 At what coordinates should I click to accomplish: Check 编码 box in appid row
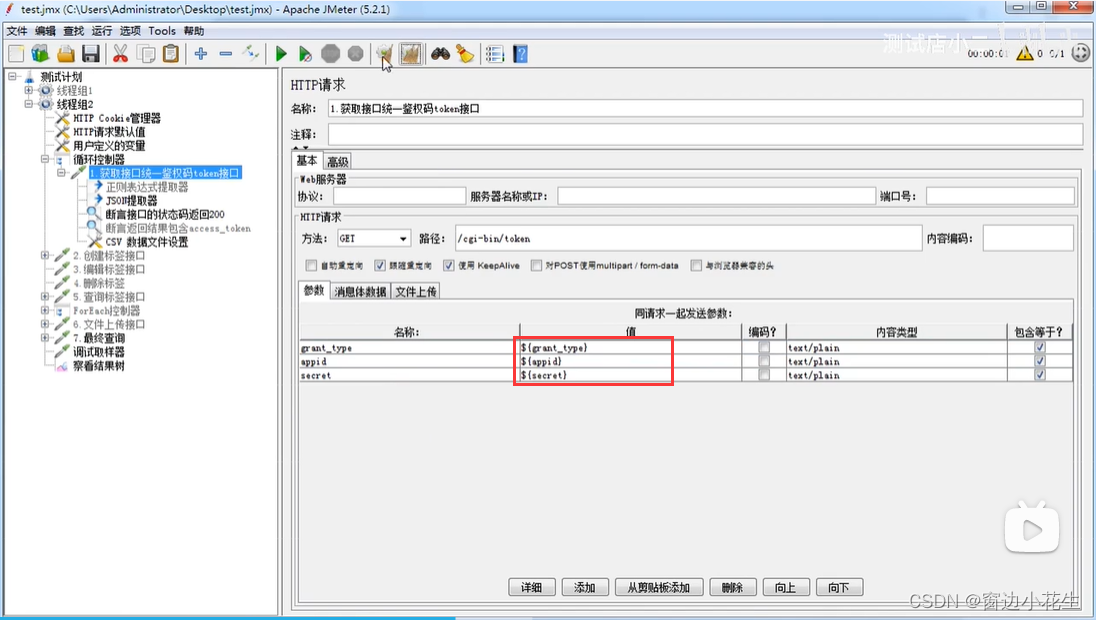click(763, 361)
